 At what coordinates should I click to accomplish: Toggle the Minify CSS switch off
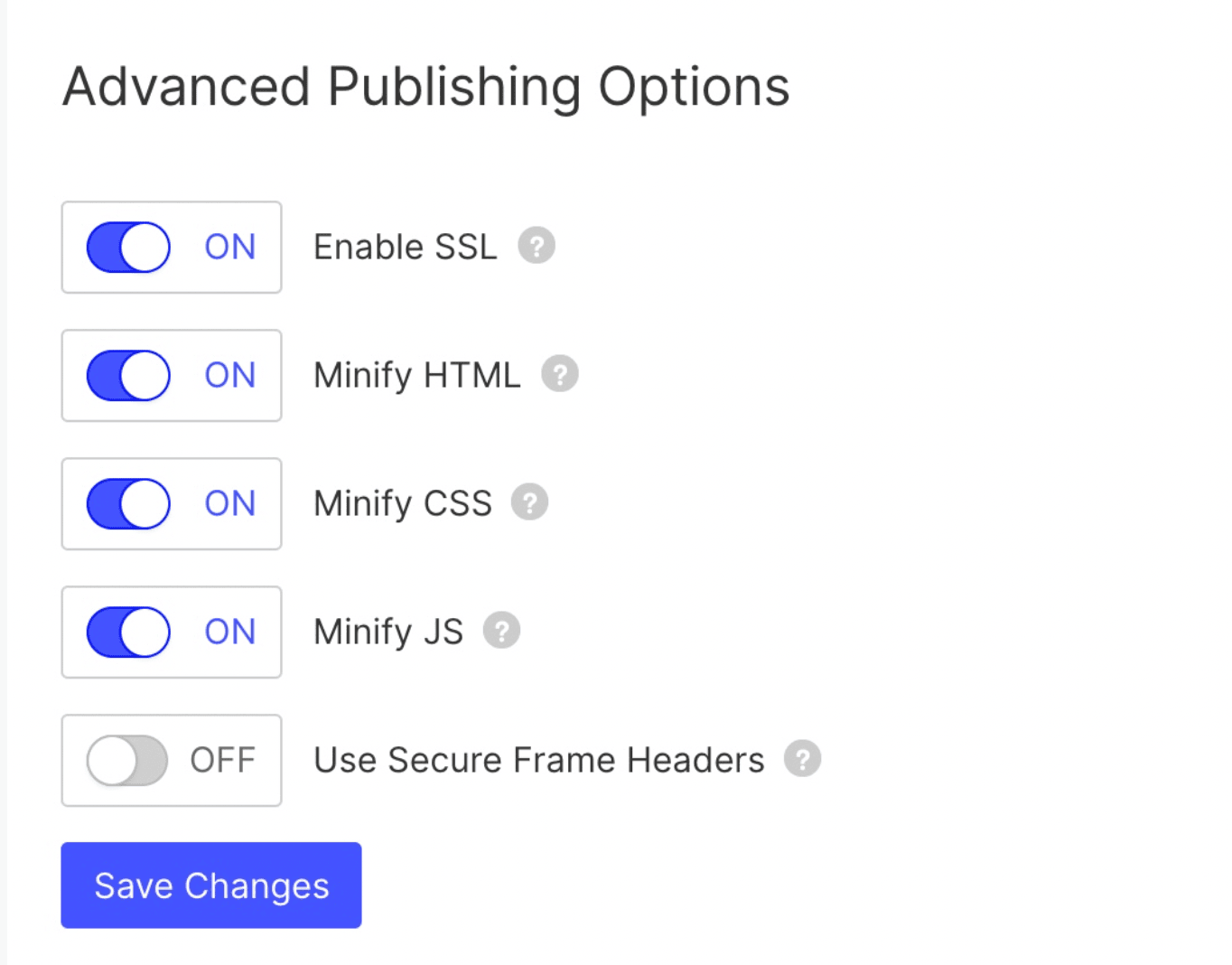click(128, 504)
